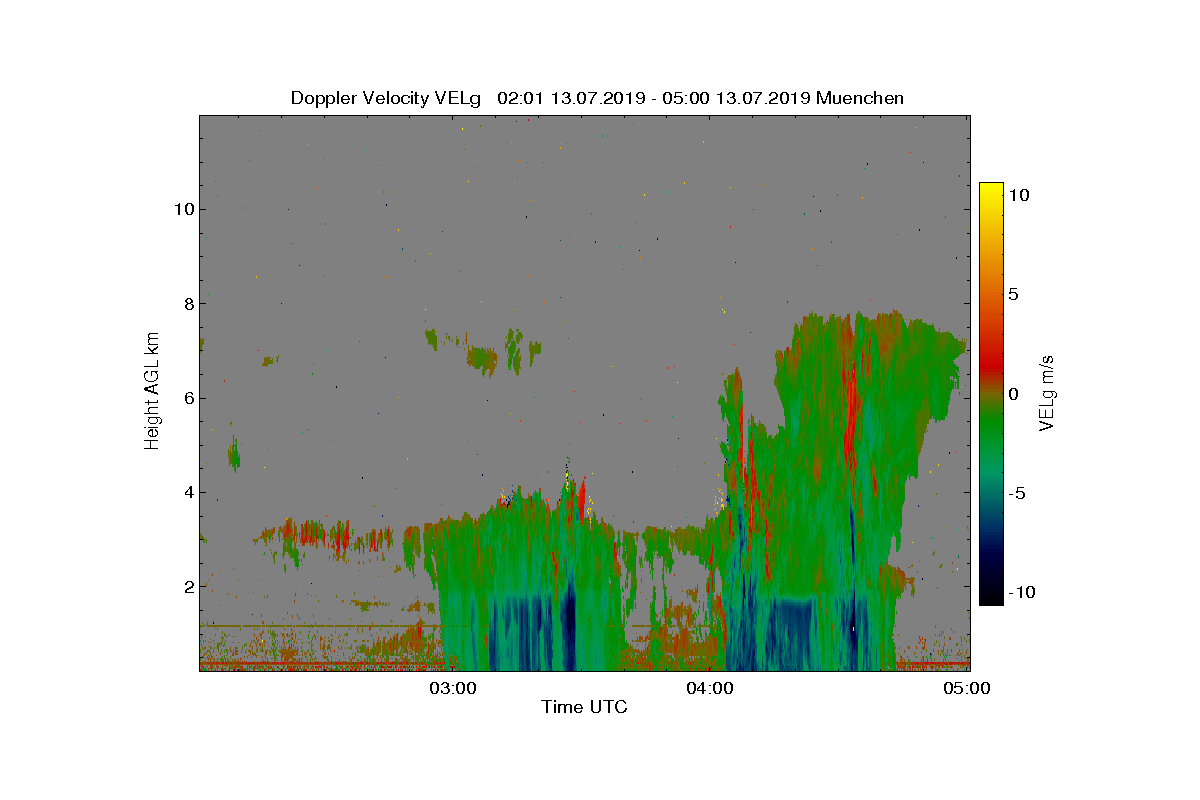Click the yellow top of the colorbar
1200x800 pixels.
[x=991, y=195]
